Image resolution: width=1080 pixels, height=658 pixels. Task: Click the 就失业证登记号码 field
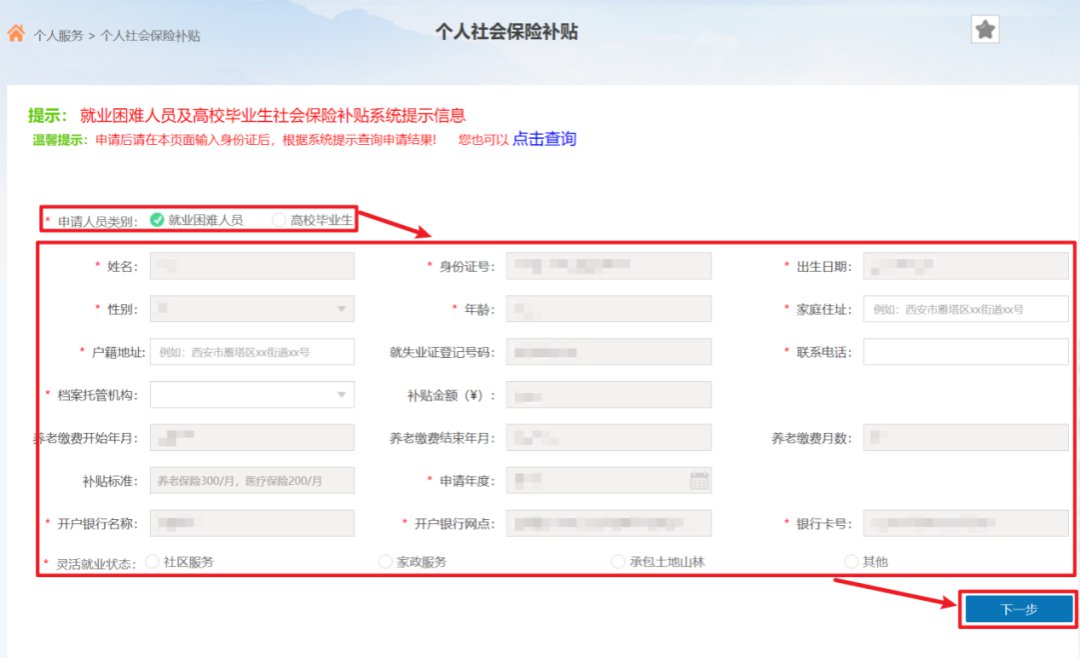point(609,351)
